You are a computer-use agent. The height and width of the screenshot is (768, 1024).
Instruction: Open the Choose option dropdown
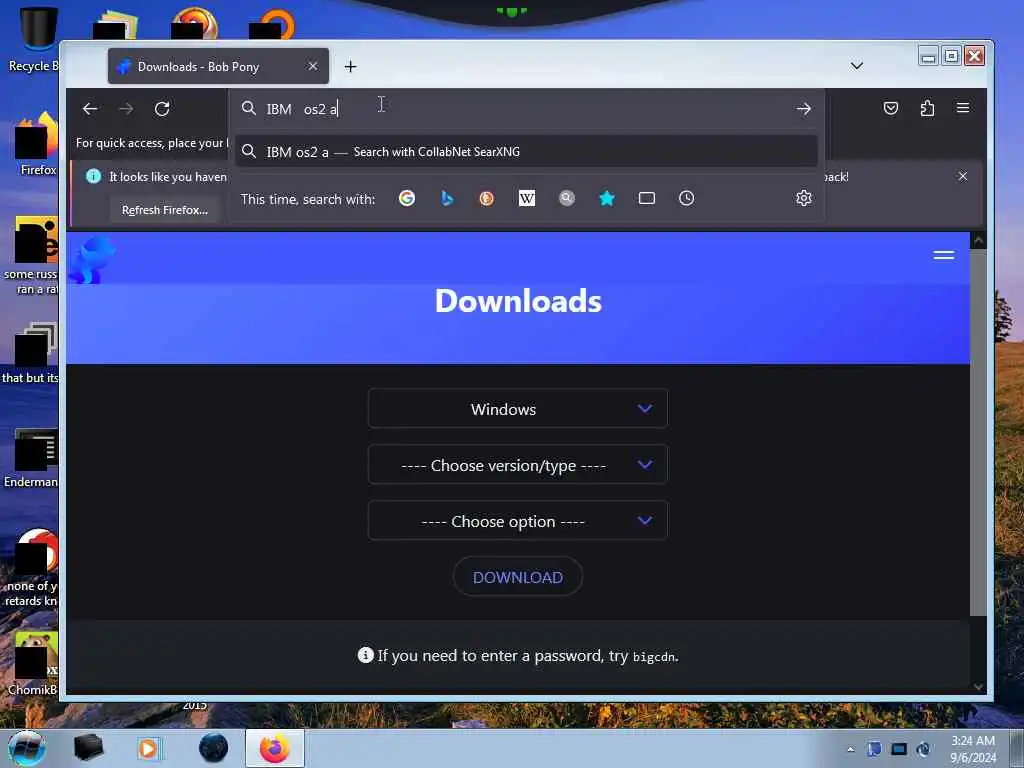click(x=518, y=521)
